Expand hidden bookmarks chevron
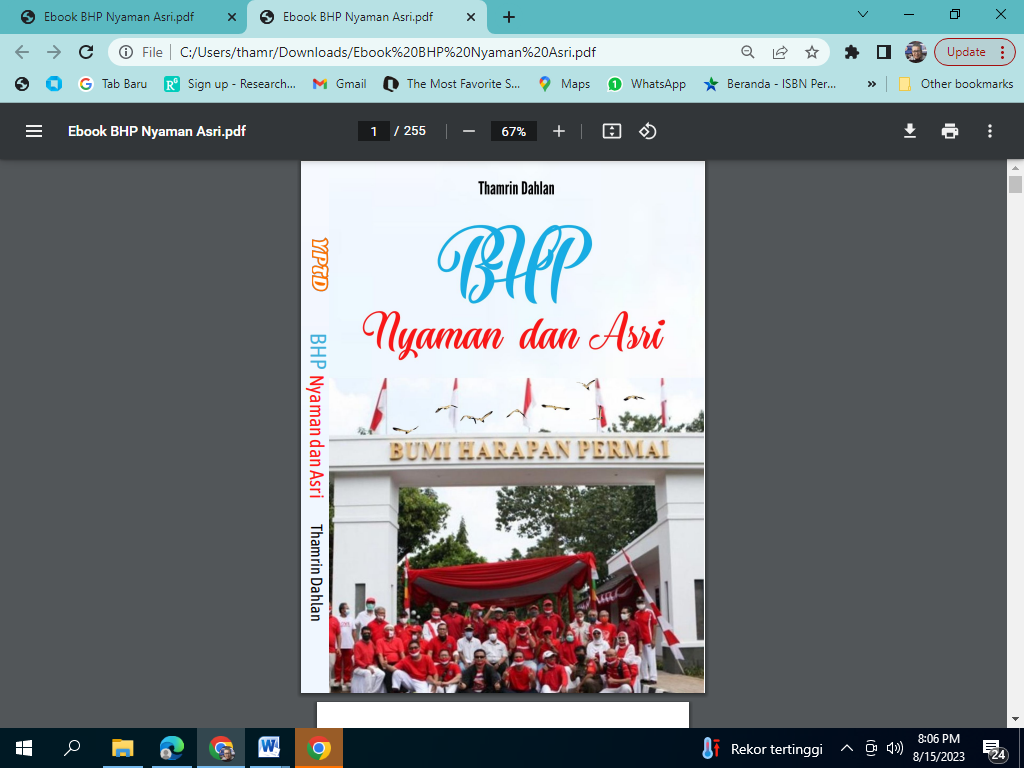This screenshot has width=1024, height=768. [871, 84]
